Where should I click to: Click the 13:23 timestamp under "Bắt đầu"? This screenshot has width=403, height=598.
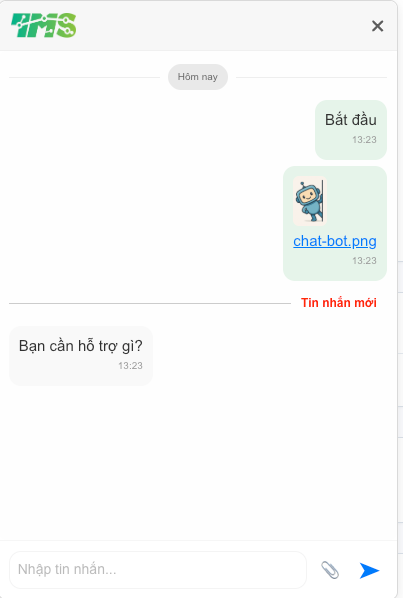(x=364, y=140)
